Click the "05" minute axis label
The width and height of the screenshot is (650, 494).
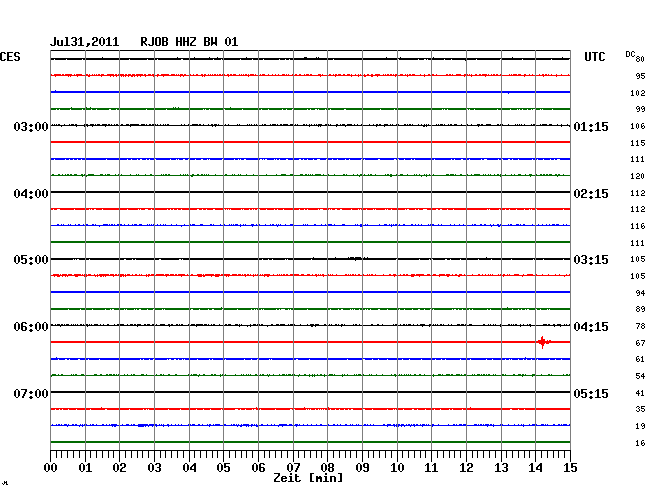[223, 467]
